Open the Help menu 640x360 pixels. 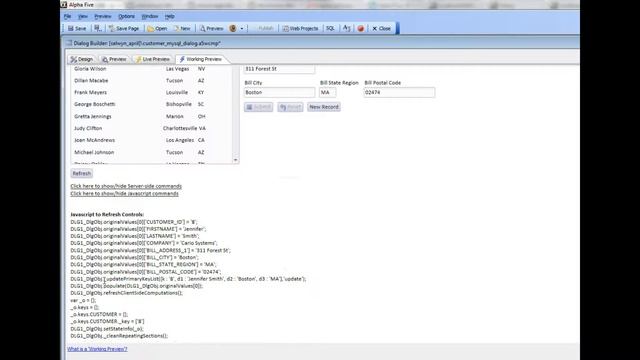170,16
